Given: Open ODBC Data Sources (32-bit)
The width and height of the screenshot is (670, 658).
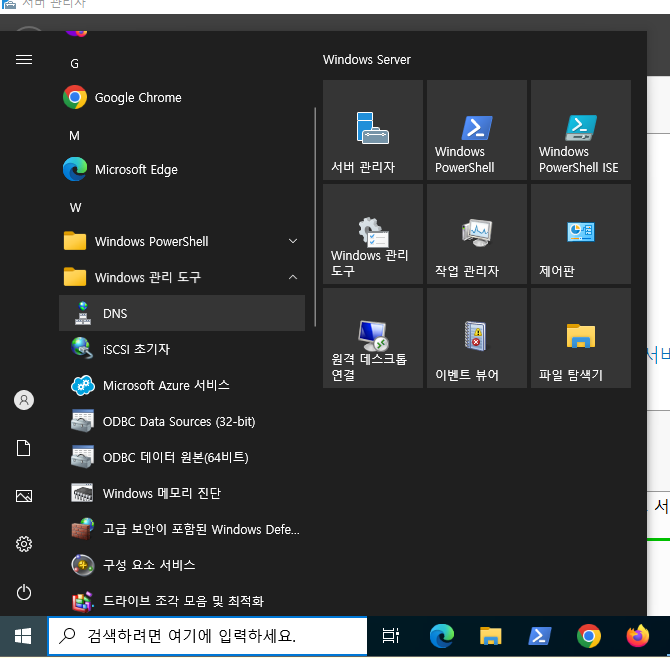Looking at the screenshot, I should [x=182, y=421].
